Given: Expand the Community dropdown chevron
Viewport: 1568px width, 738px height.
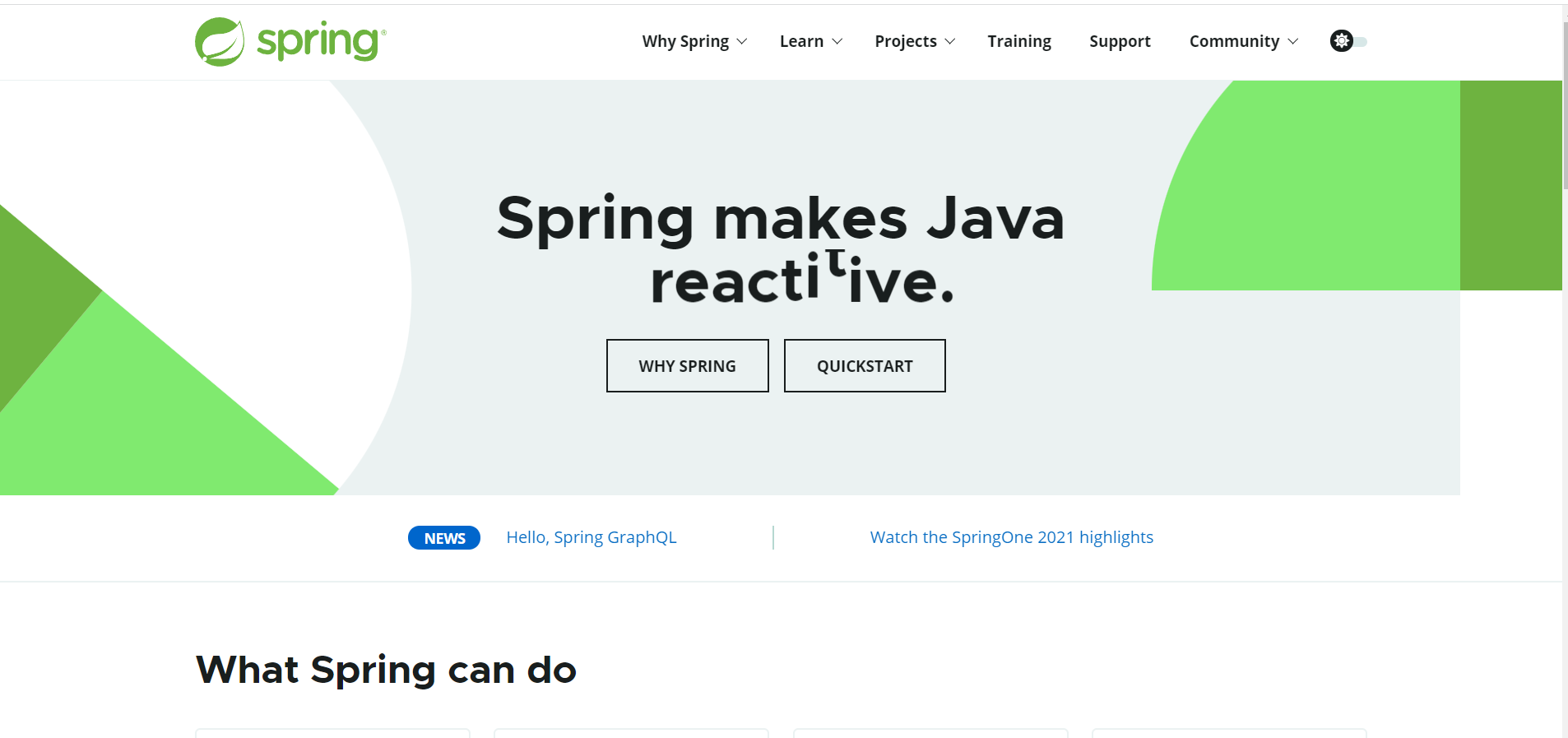Looking at the screenshot, I should tap(1293, 41).
